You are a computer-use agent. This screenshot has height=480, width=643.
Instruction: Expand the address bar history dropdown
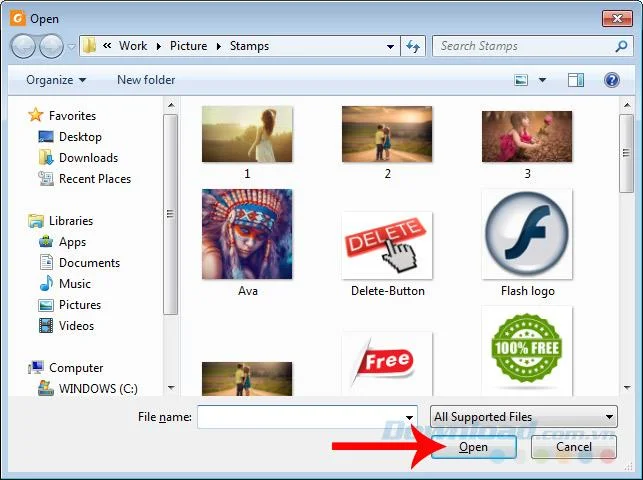coord(390,46)
